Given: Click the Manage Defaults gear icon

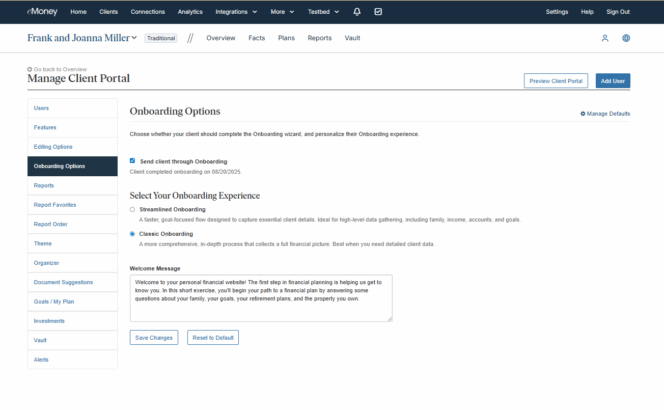Looking at the screenshot, I should click(x=583, y=114).
